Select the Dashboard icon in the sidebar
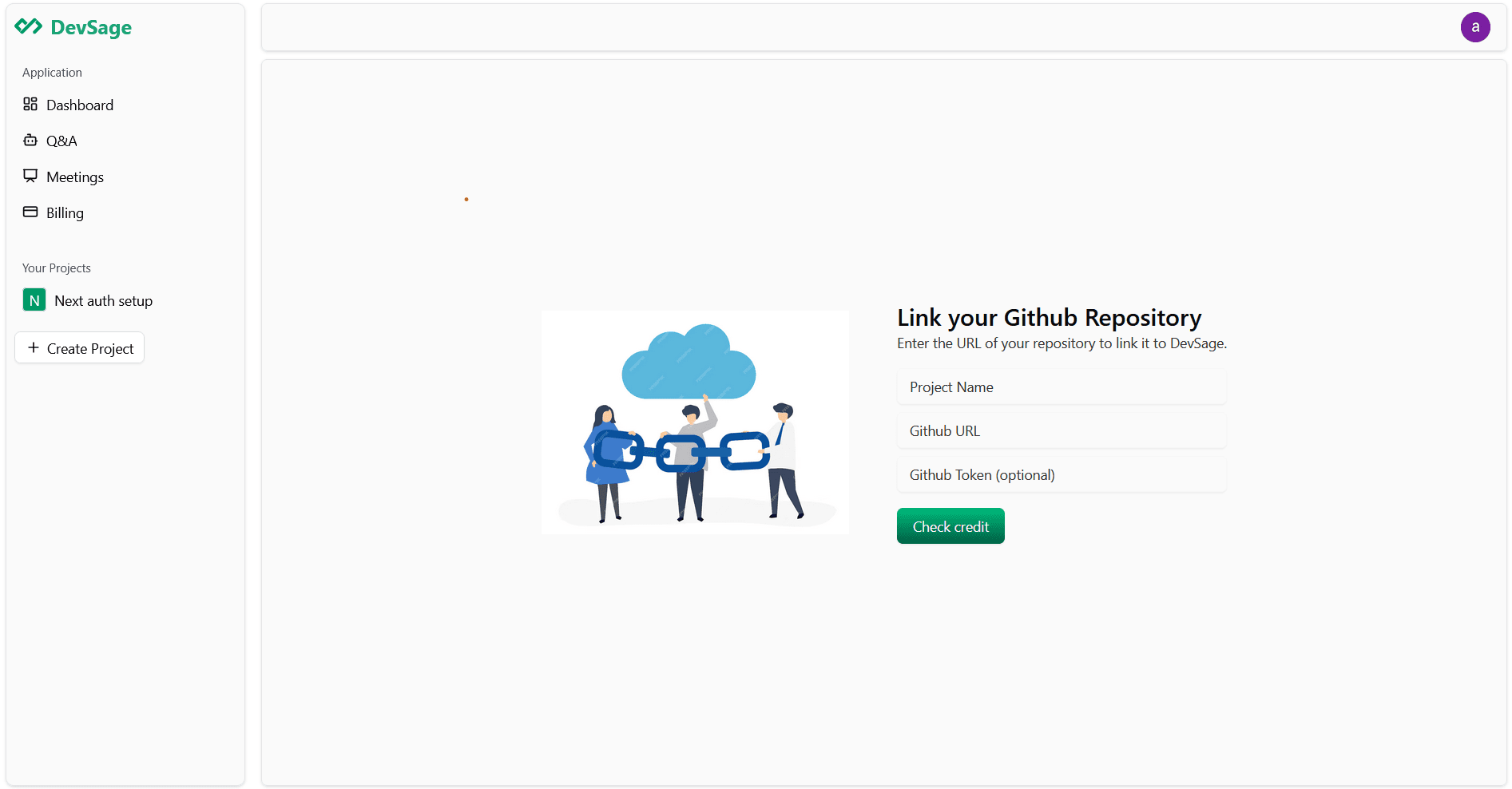 coord(30,104)
